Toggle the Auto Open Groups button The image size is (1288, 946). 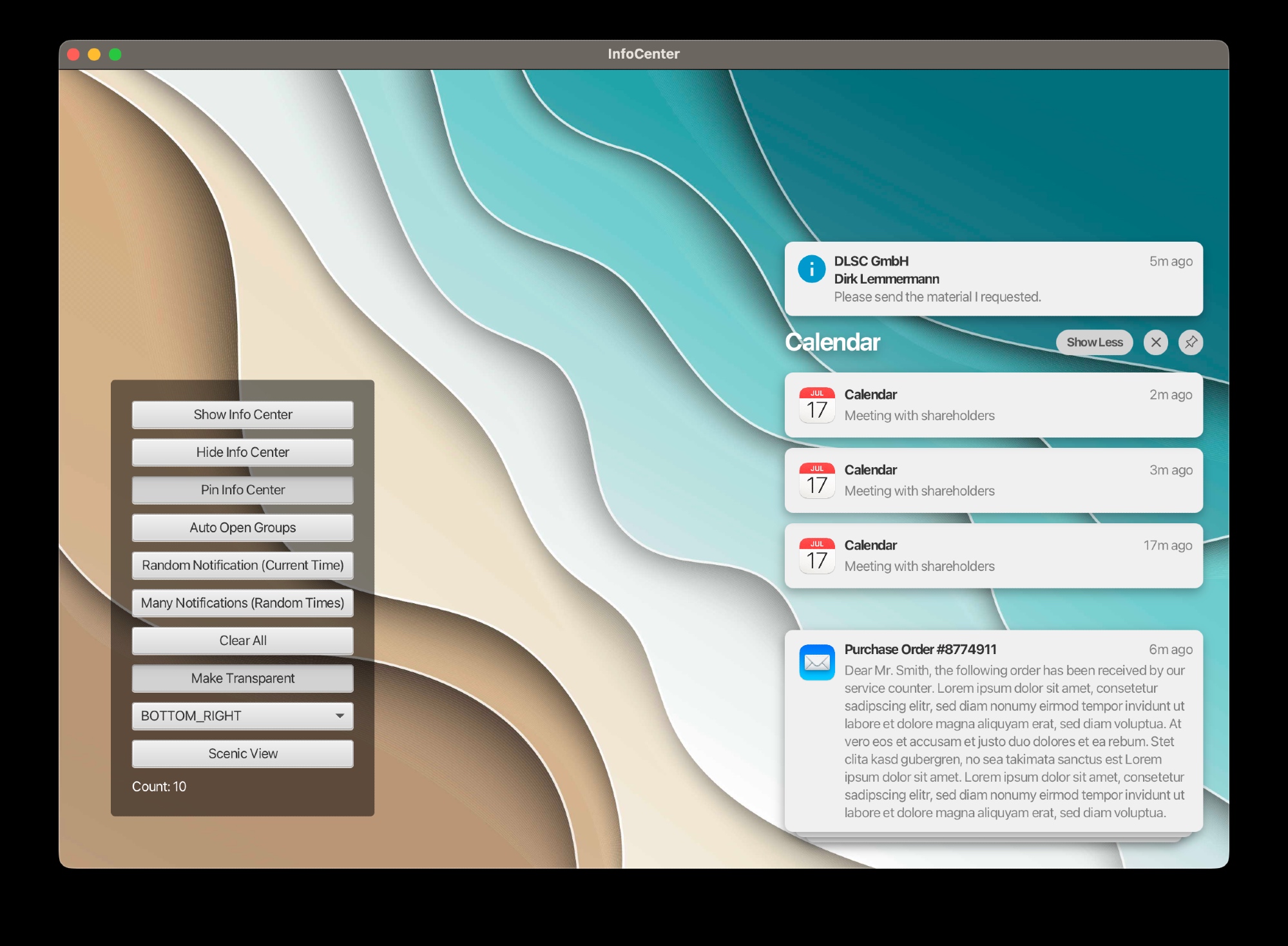242,528
